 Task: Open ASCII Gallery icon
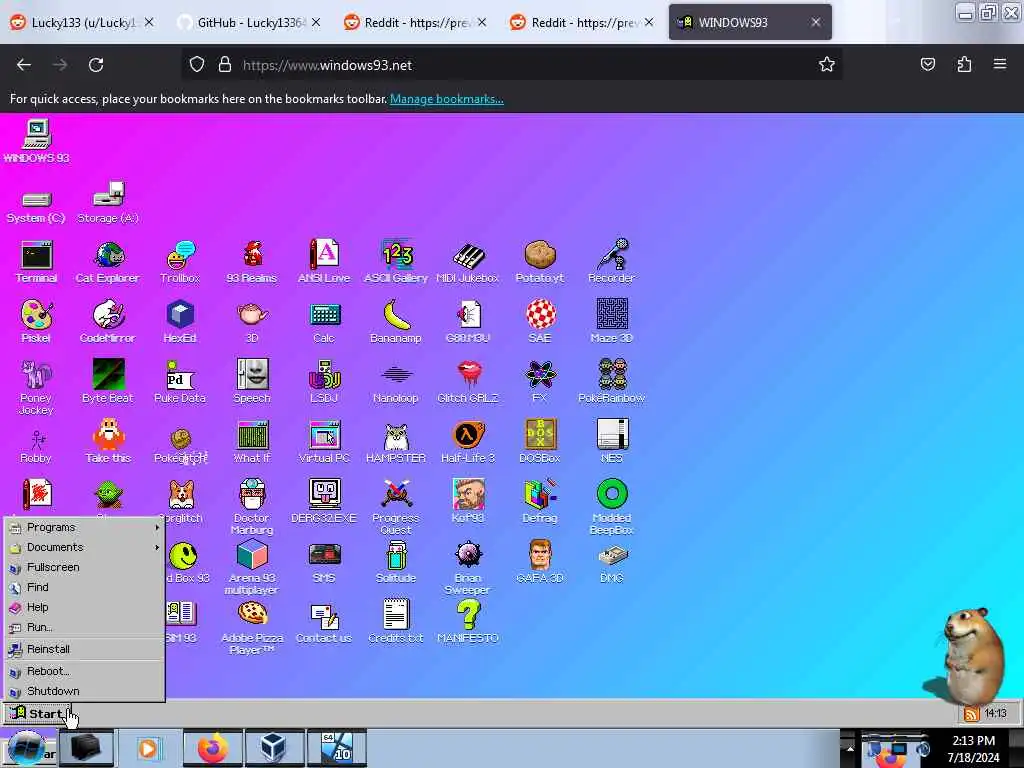pyautogui.click(x=396, y=261)
